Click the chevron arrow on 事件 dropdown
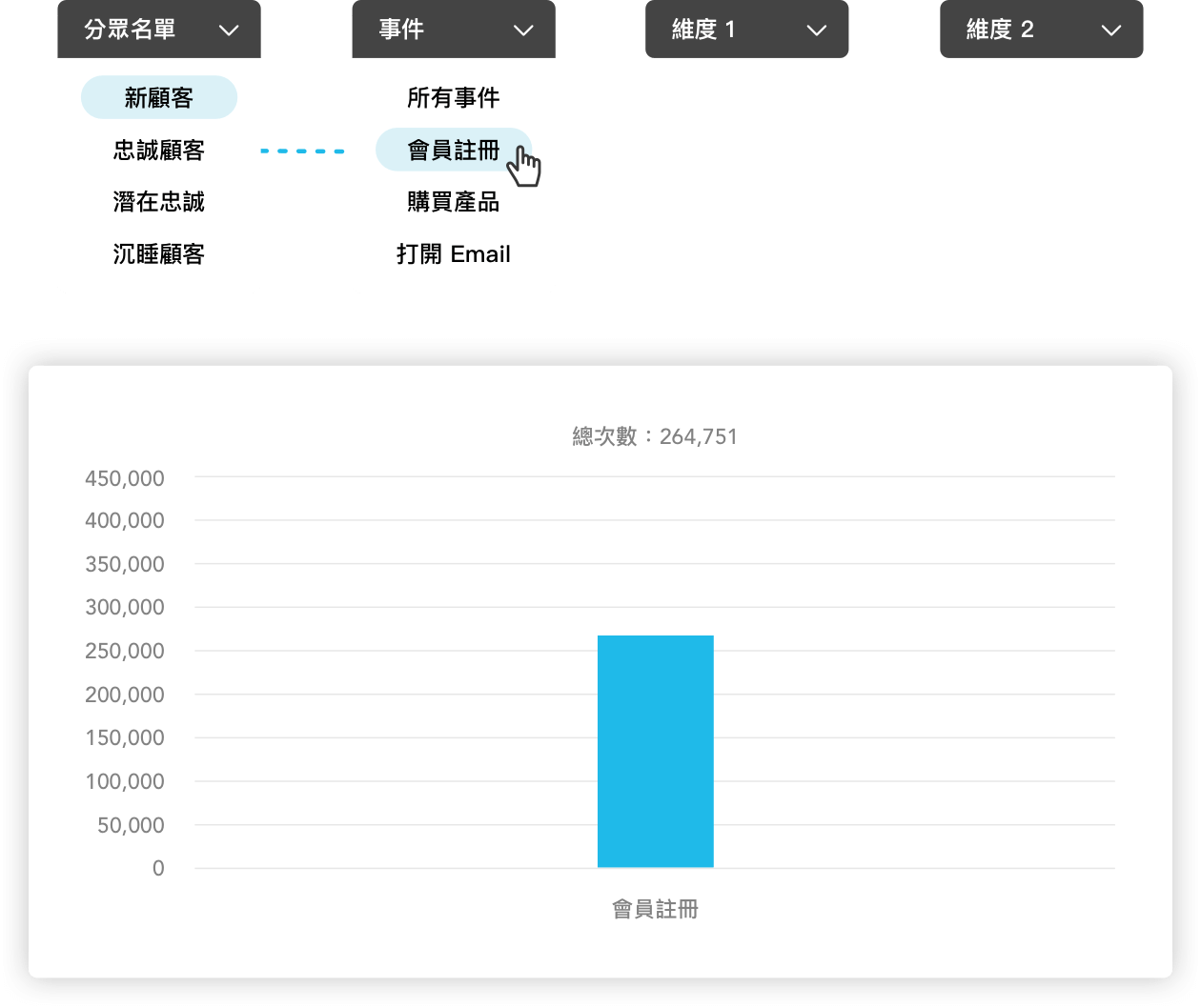This screenshot has width=1201, height=1008. click(x=523, y=30)
